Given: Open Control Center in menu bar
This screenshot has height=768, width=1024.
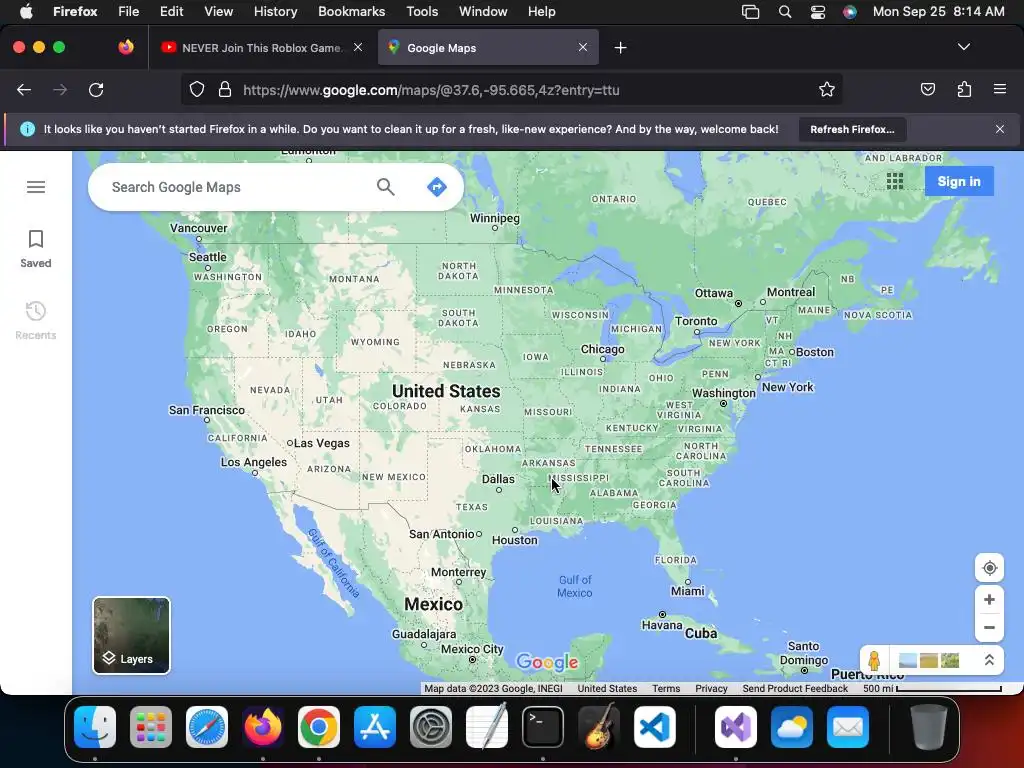Looking at the screenshot, I should click(x=818, y=12).
